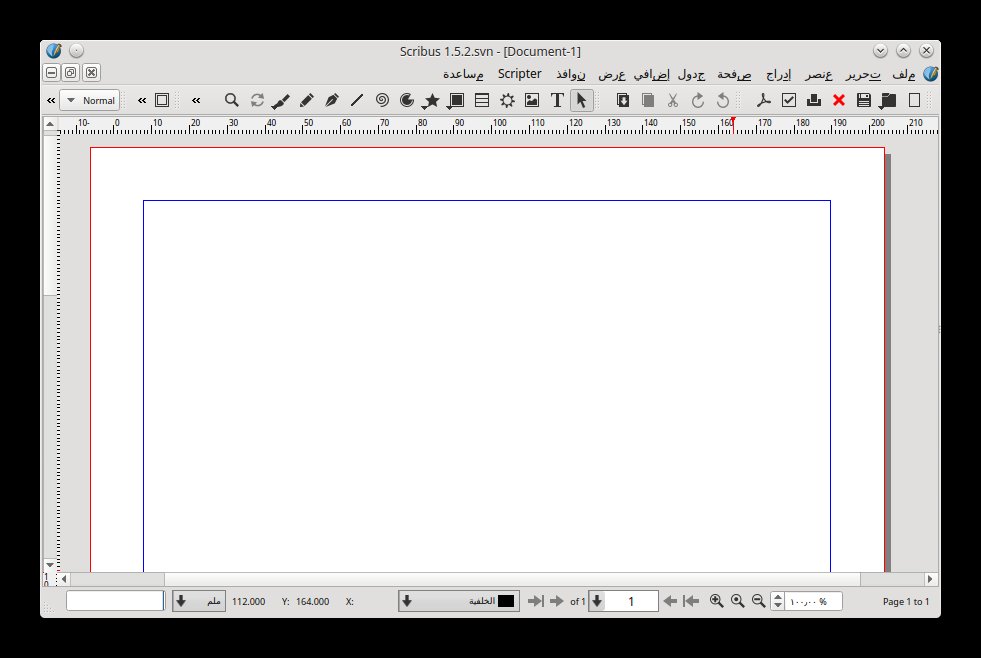Select the Image Frame tool
The height and width of the screenshot is (658, 981).
(532, 100)
